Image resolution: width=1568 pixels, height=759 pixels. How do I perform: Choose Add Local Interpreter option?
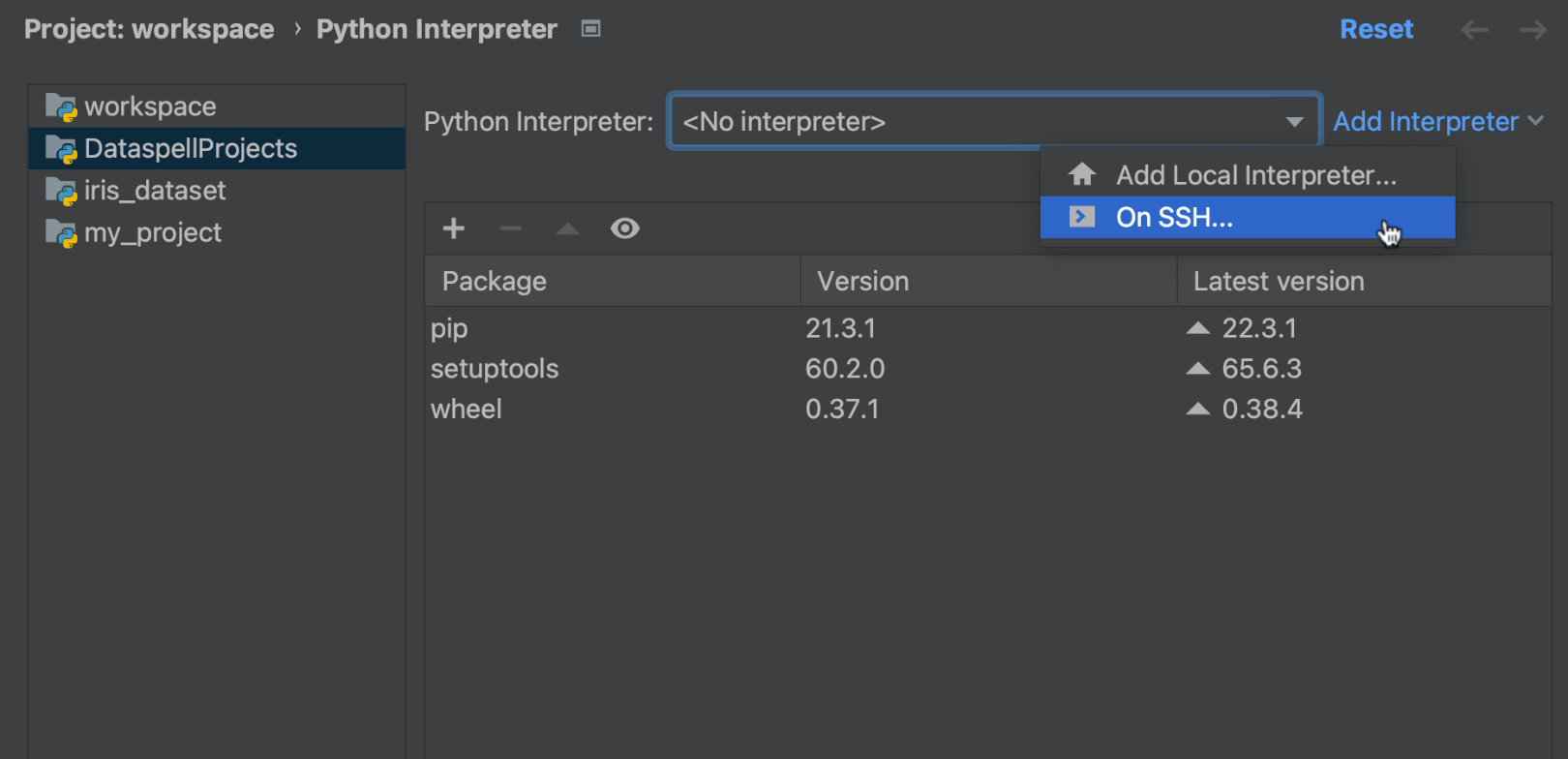tap(1255, 175)
